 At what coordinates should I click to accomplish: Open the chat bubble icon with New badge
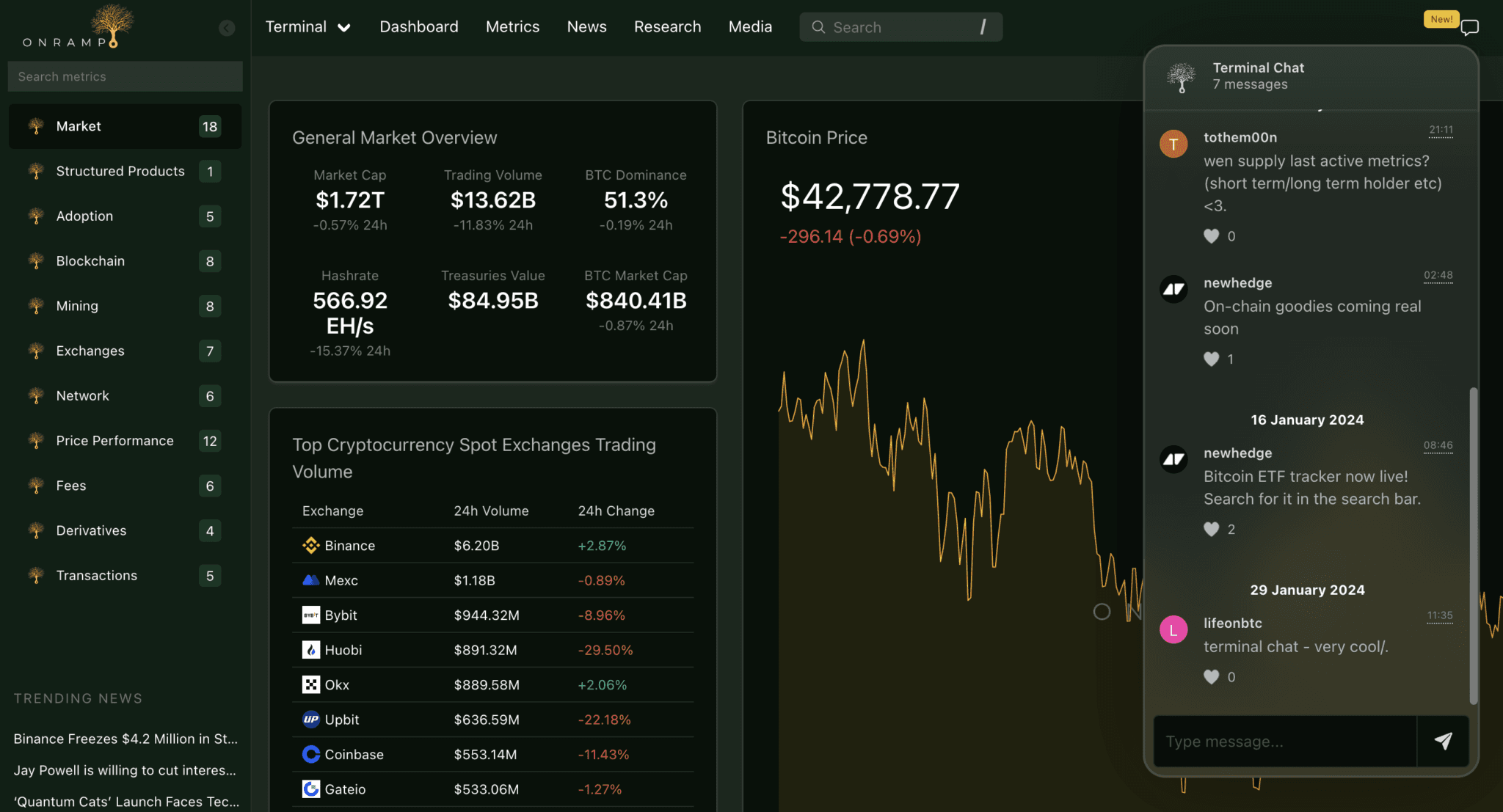[1469, 28]
